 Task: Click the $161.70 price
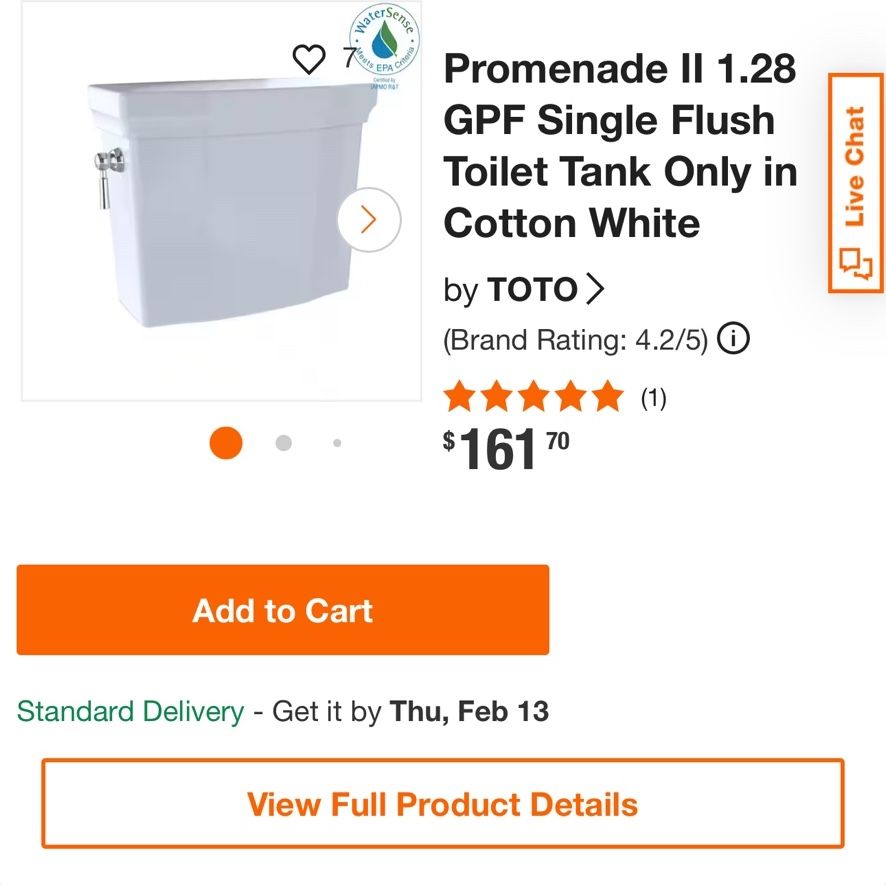click(506, 449)
